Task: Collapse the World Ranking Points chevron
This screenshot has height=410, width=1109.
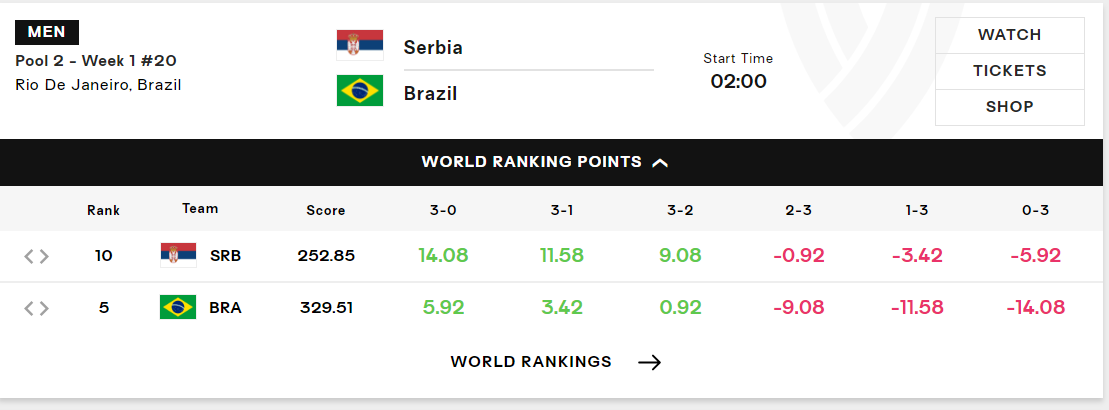Action: 660,163
